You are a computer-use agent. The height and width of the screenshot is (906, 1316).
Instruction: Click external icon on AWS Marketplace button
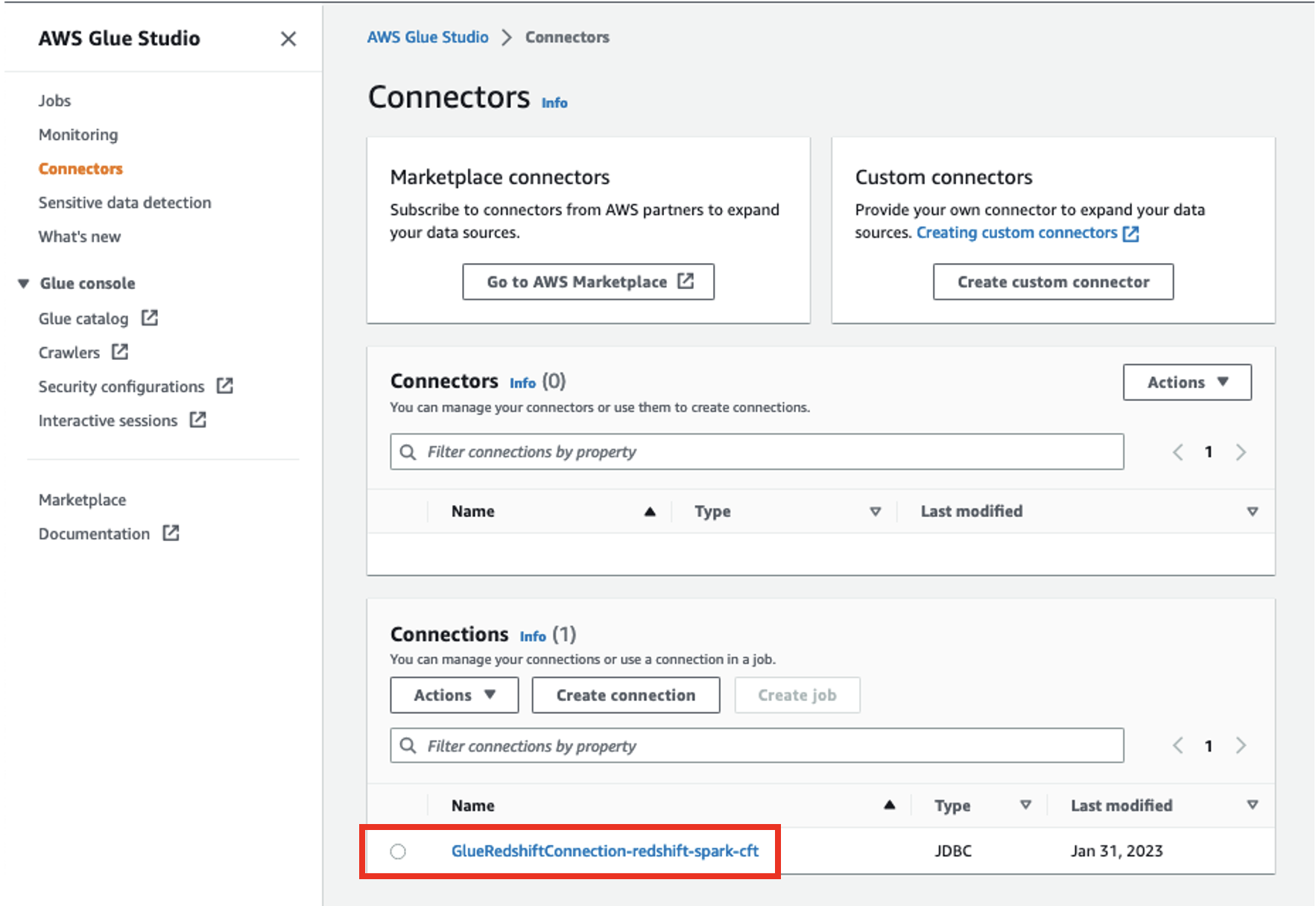coord(686,281)
